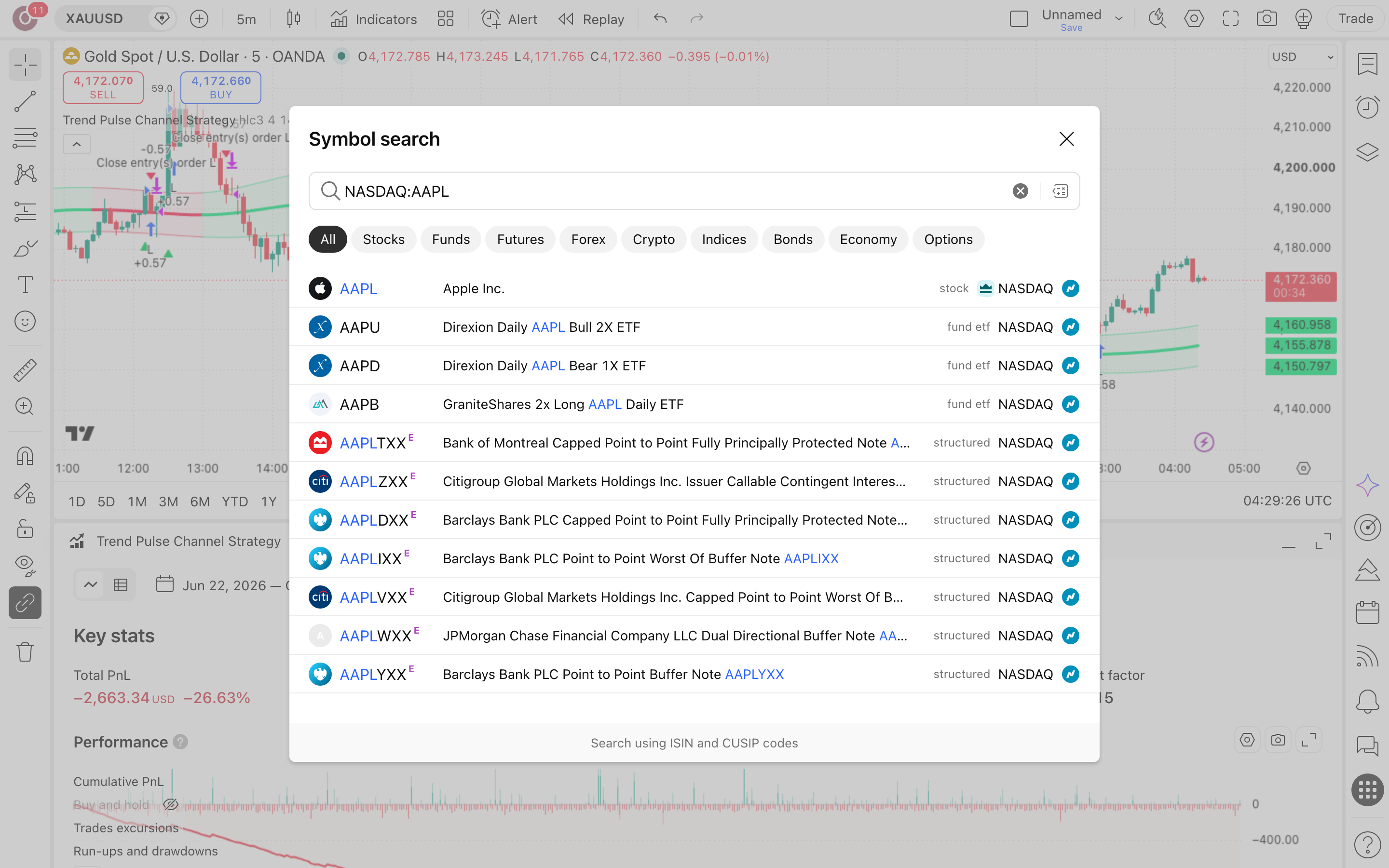Viewport: 1389px width, 868px height.
Task: Filter results by Crypto tab
Action: (x=653, y=239)
